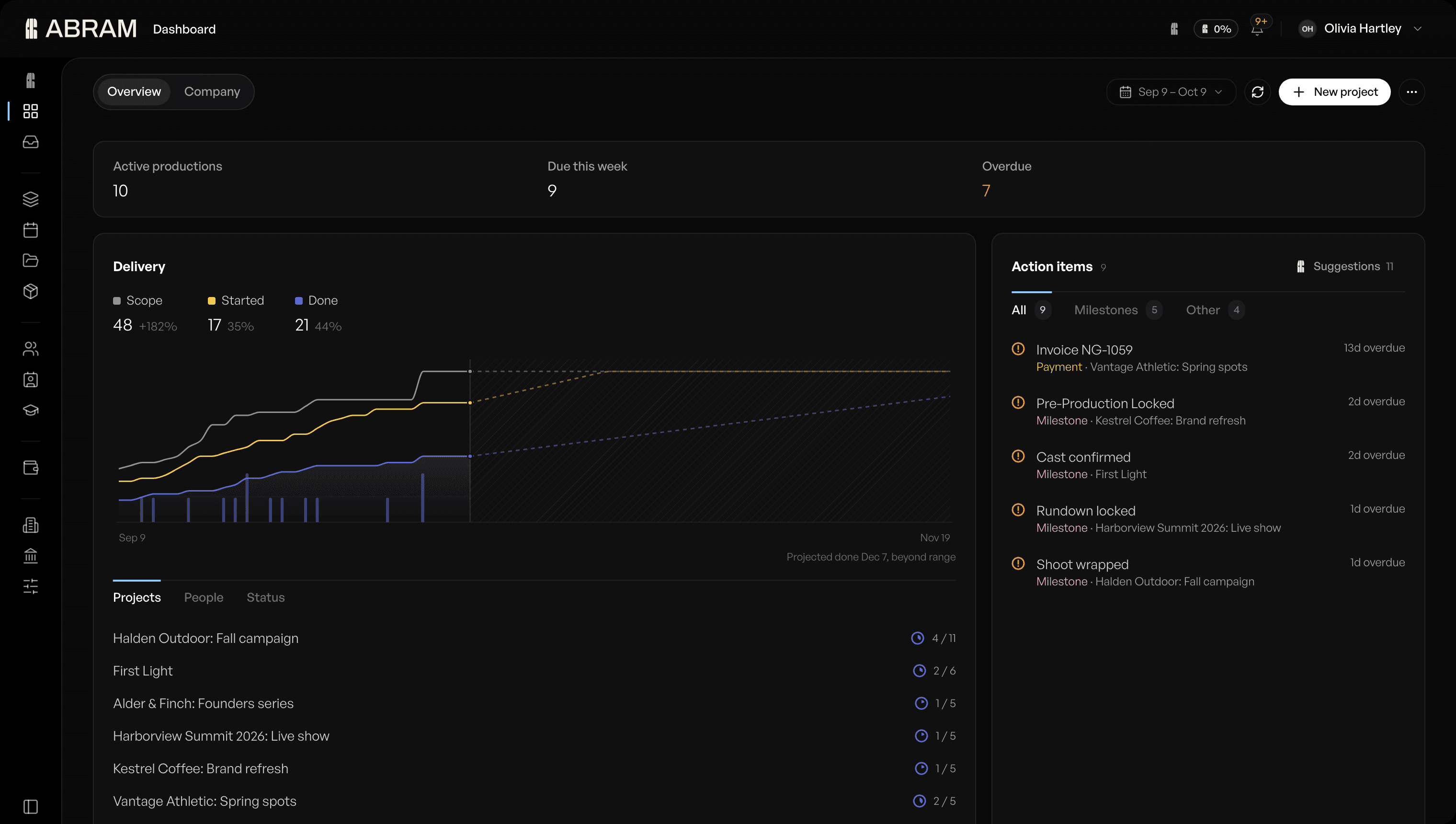Toggle the sidebar collapse panel icon
1456x824 pixels.
click(x=31, y=806)
